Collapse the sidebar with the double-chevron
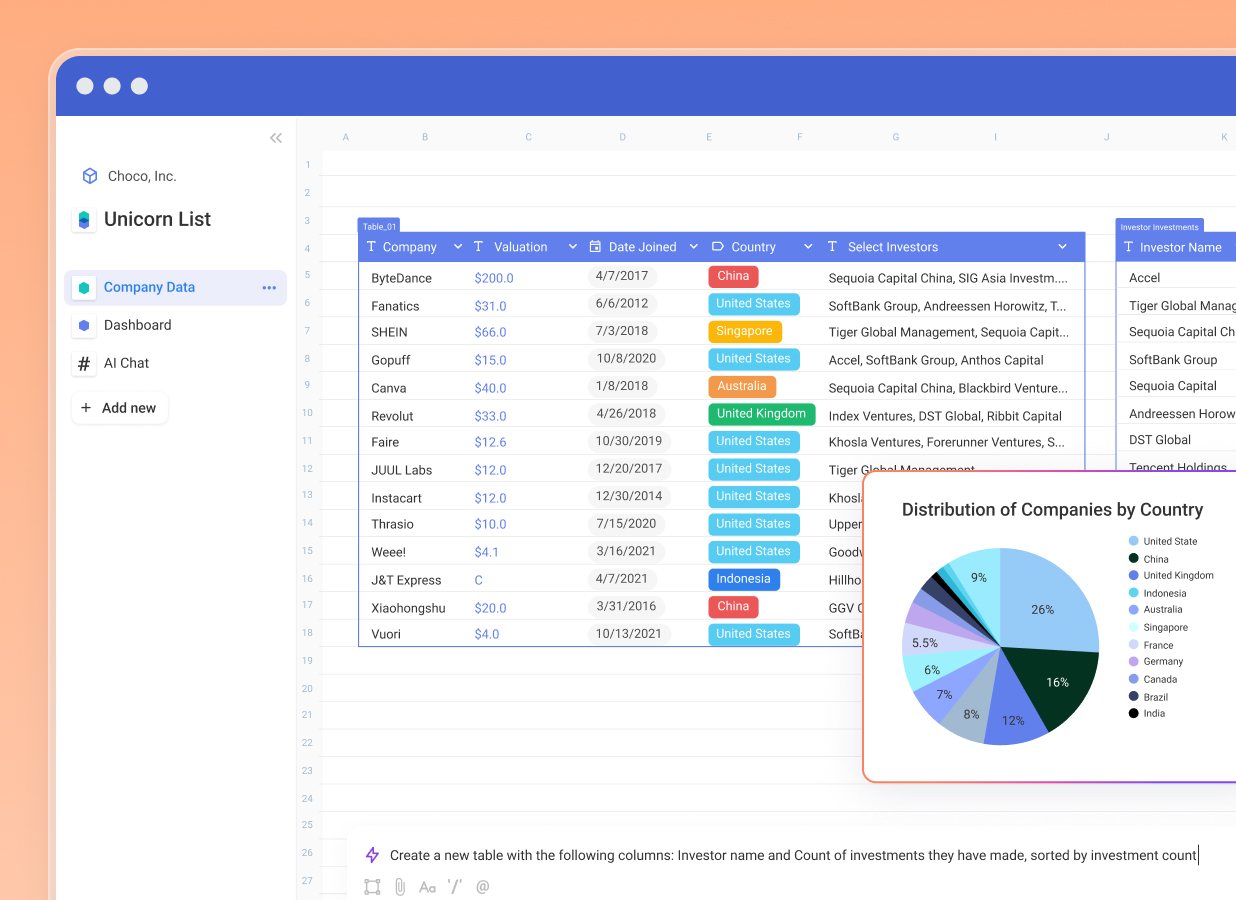The width and height of the screenshot is (1236, 900). tap(276, 138)
